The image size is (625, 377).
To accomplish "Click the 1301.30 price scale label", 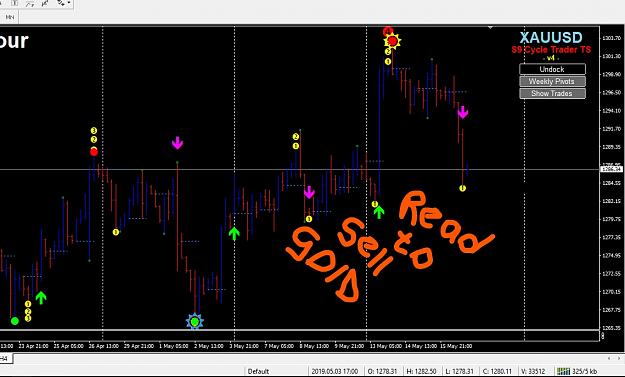I will click(x=611, y=56).
